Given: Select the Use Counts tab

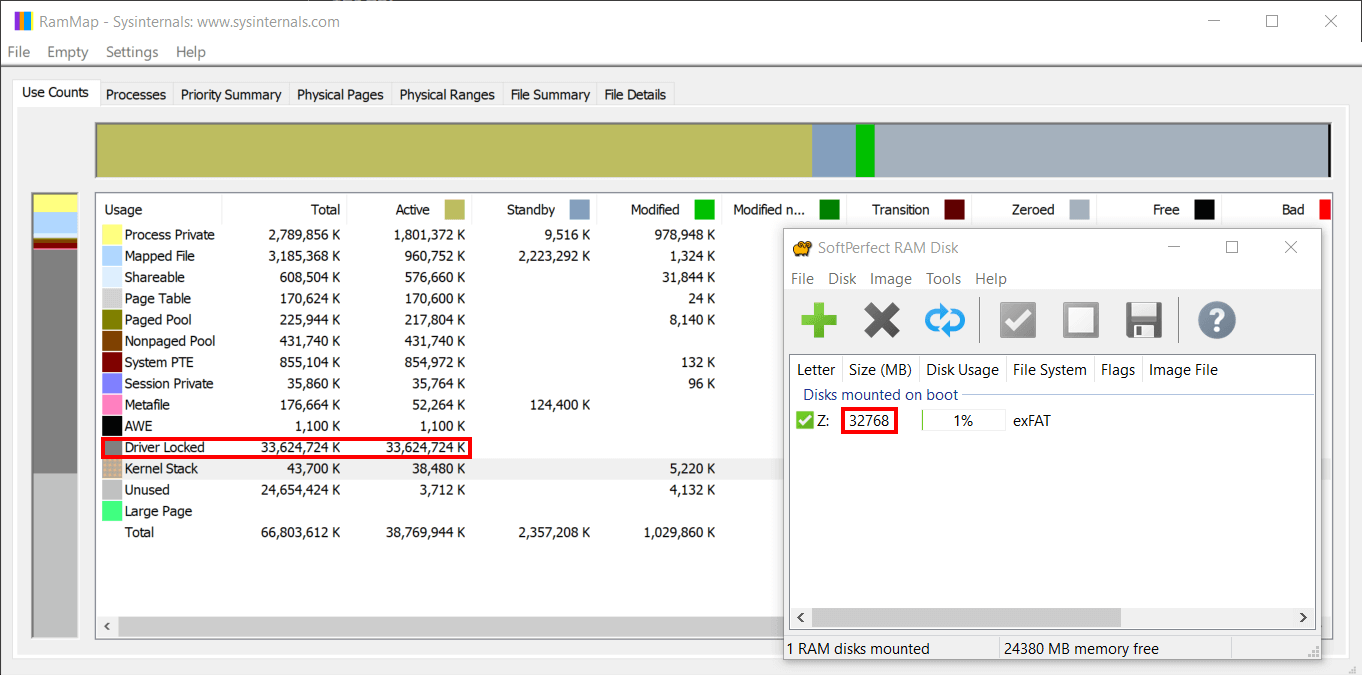Looking at the screenshot, I should point(55,92).
